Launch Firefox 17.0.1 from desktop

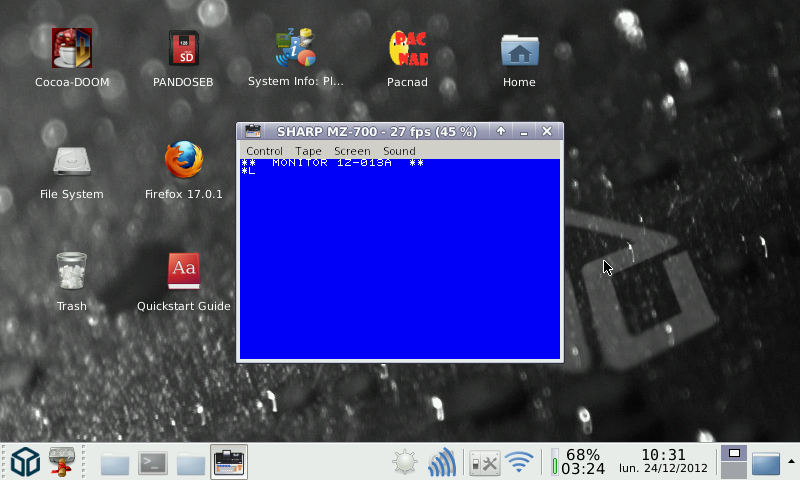coord(184,160)
